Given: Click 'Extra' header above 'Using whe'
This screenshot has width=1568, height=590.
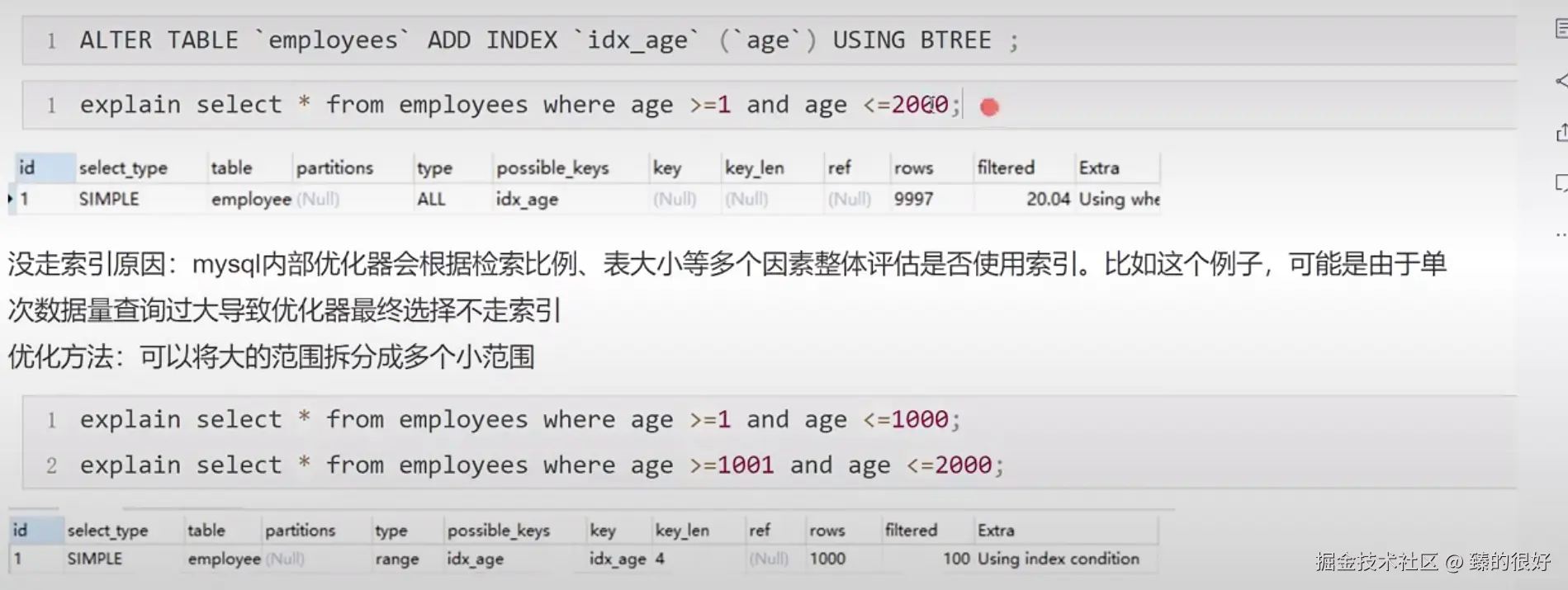Looking at the screenshot, I should [x=1099, y=168].
